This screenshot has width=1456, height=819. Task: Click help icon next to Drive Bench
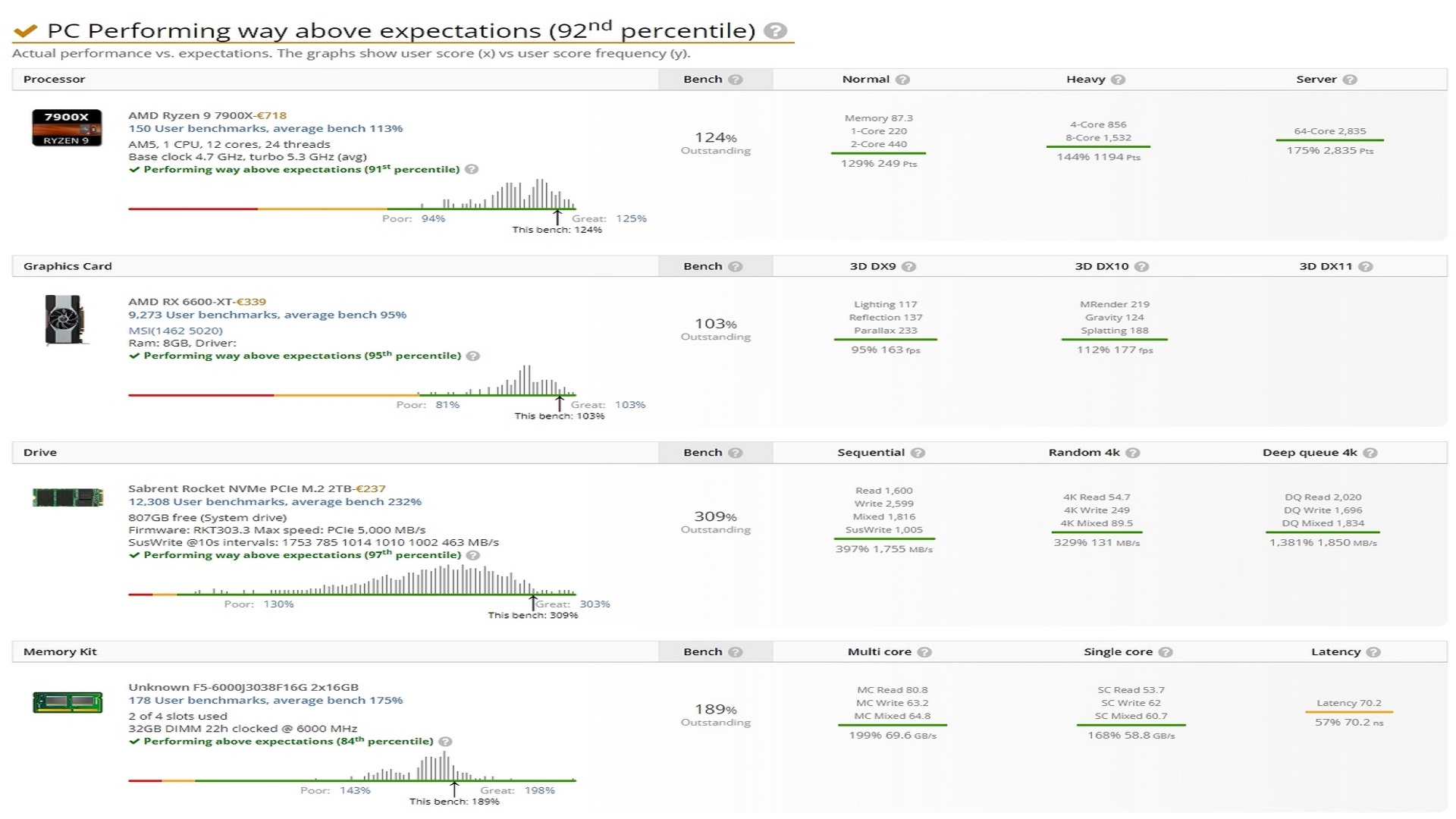pyautogui.click(x=735, y=453)
